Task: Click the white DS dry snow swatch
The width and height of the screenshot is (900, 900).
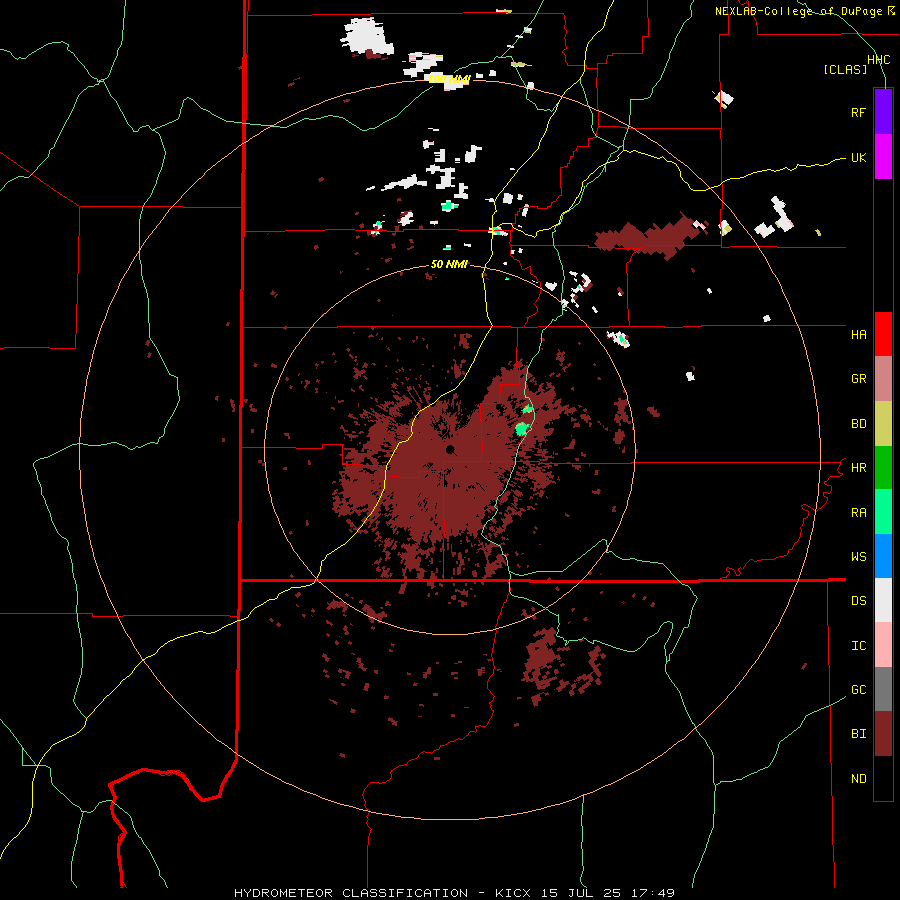Action: [883, 600]
